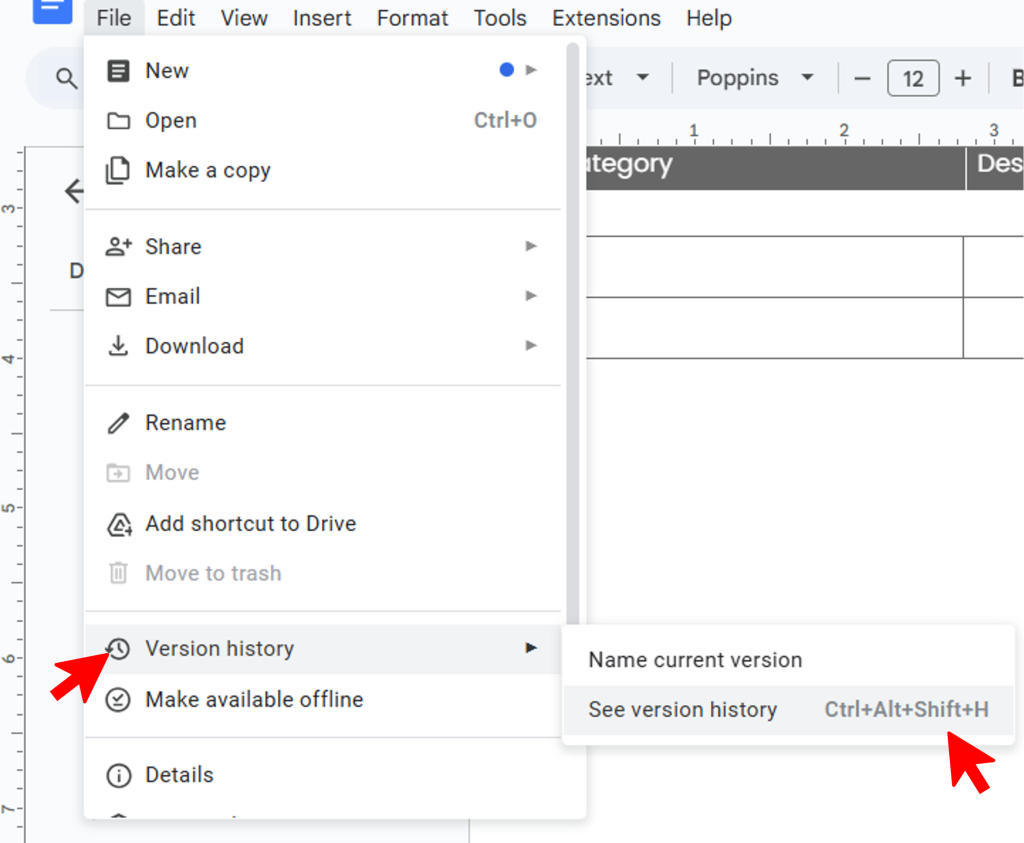Expand the Share submenu arrow
Image resolution: width=1024 pixels, height=843 pixels.
[531, 246]
